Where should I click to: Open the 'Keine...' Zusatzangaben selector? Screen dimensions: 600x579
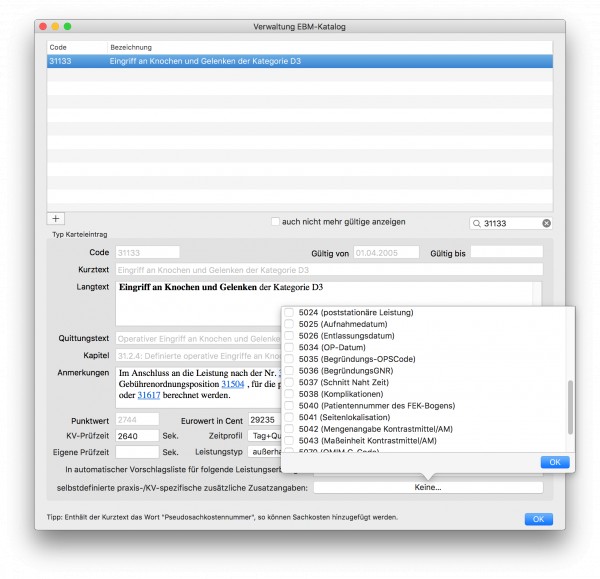428,488
